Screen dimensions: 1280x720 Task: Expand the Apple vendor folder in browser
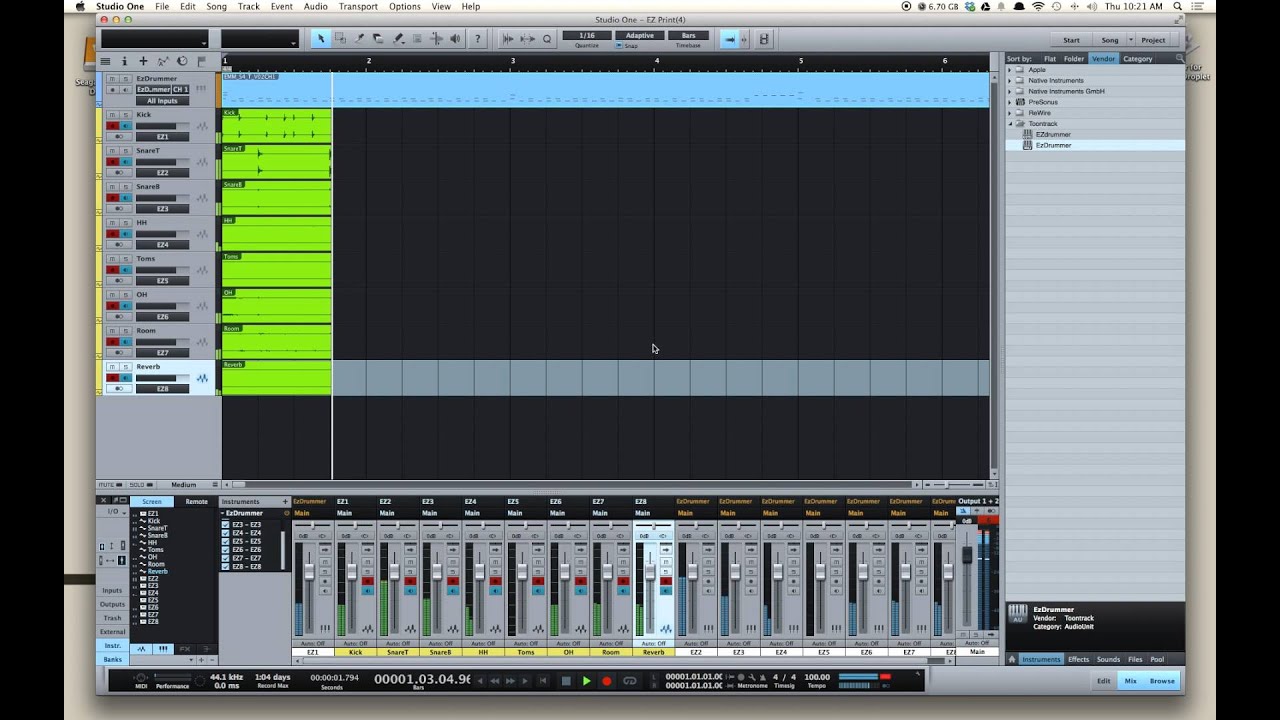point(1010,70)
